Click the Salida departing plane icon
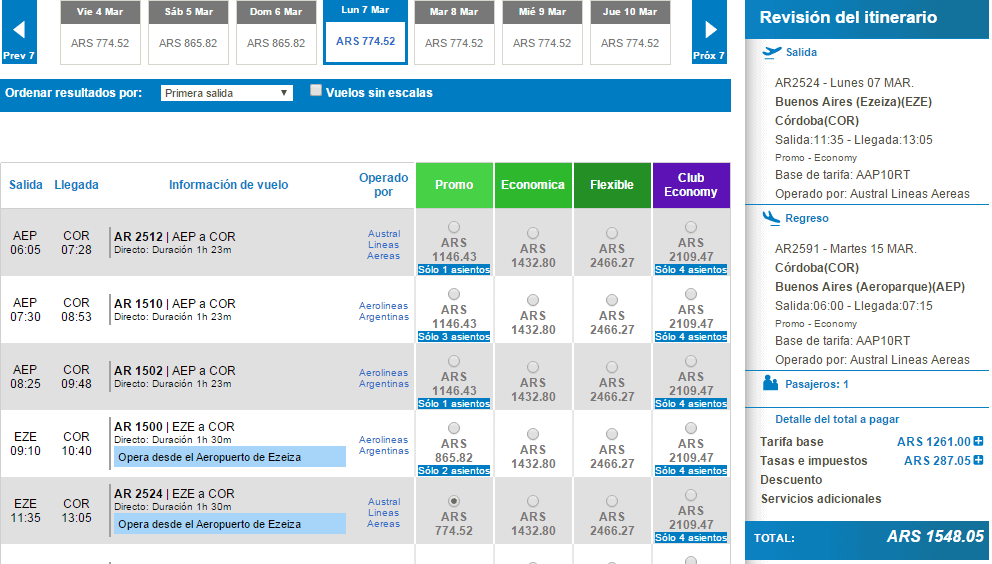 (x=772, y=52)
